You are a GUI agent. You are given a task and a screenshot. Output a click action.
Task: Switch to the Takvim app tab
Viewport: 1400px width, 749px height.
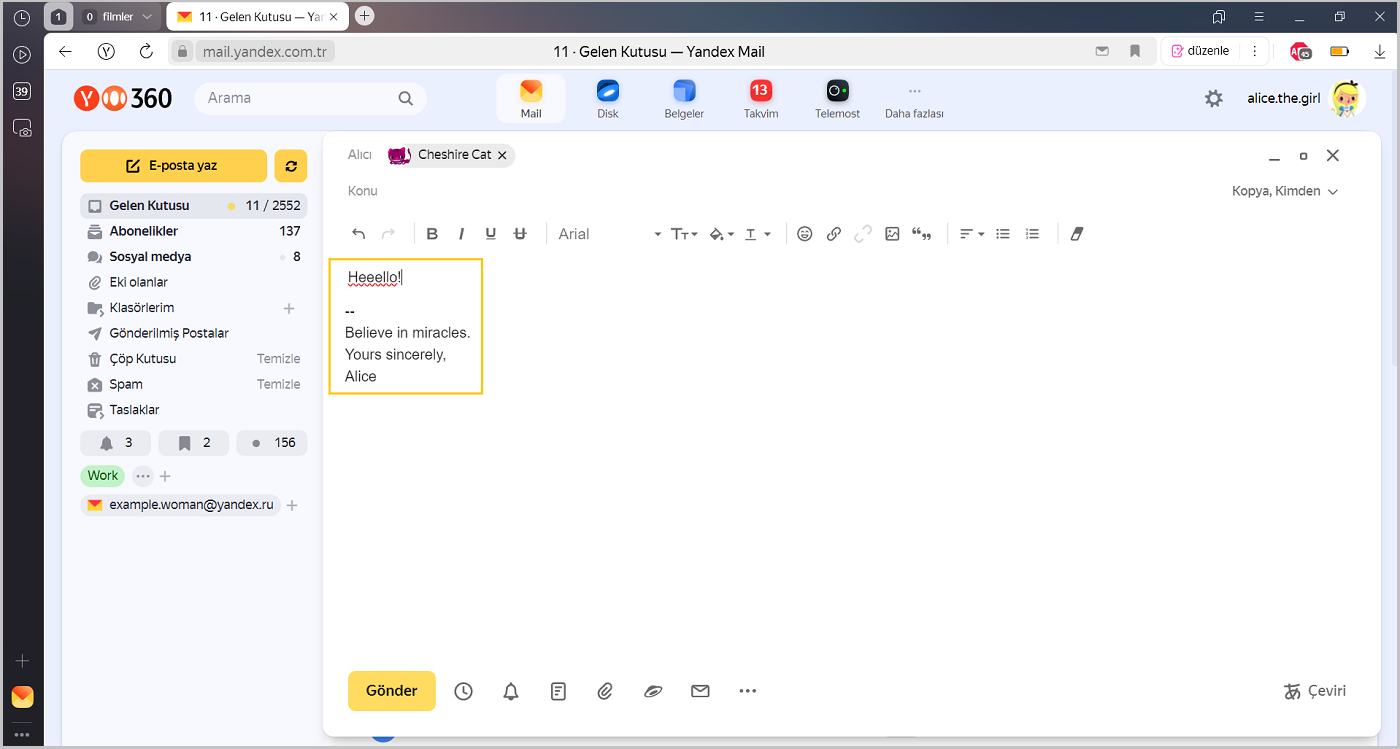click(x=760, y=99)
